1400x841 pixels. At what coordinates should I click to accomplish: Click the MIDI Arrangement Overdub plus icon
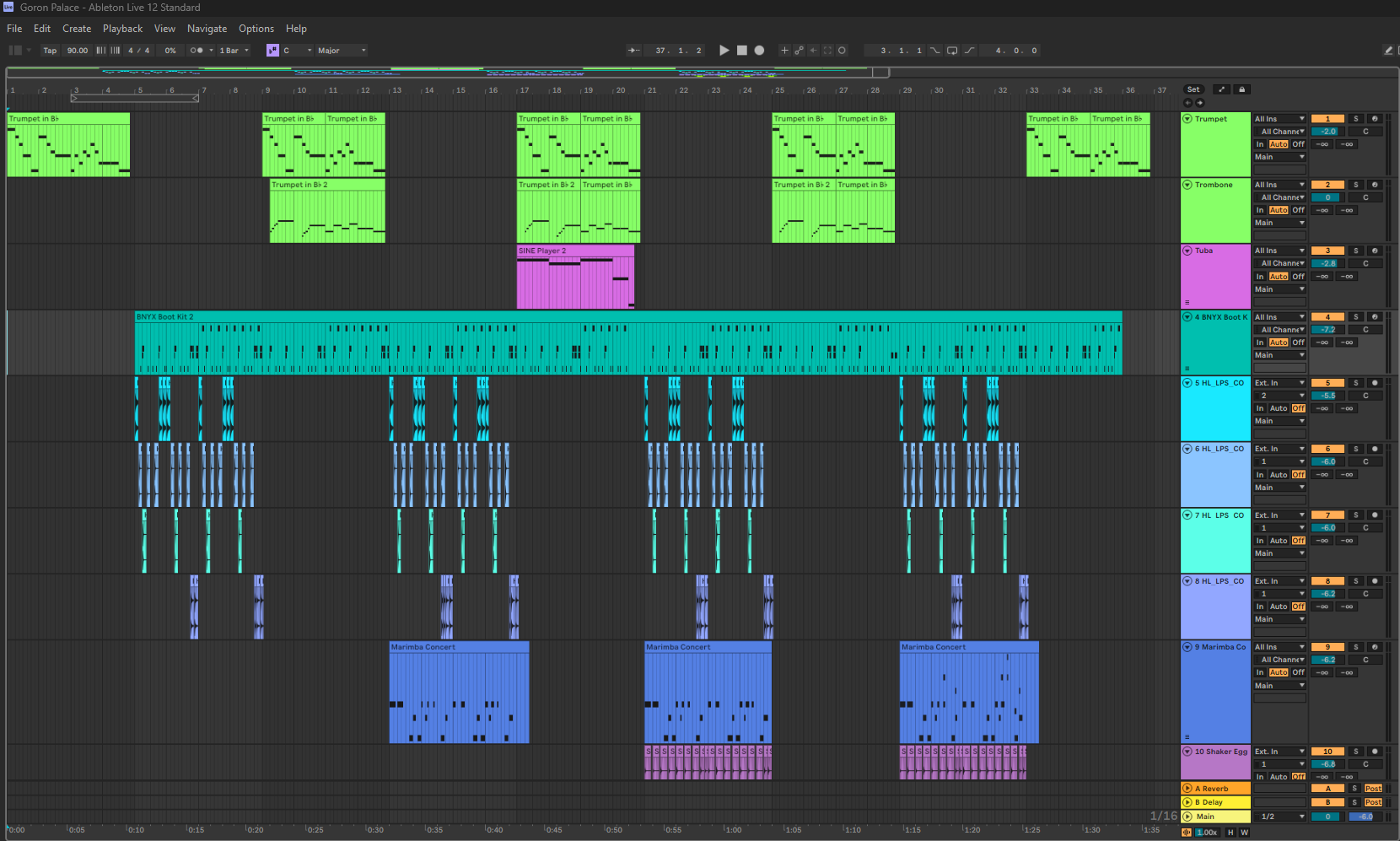(x=784, y=51)
